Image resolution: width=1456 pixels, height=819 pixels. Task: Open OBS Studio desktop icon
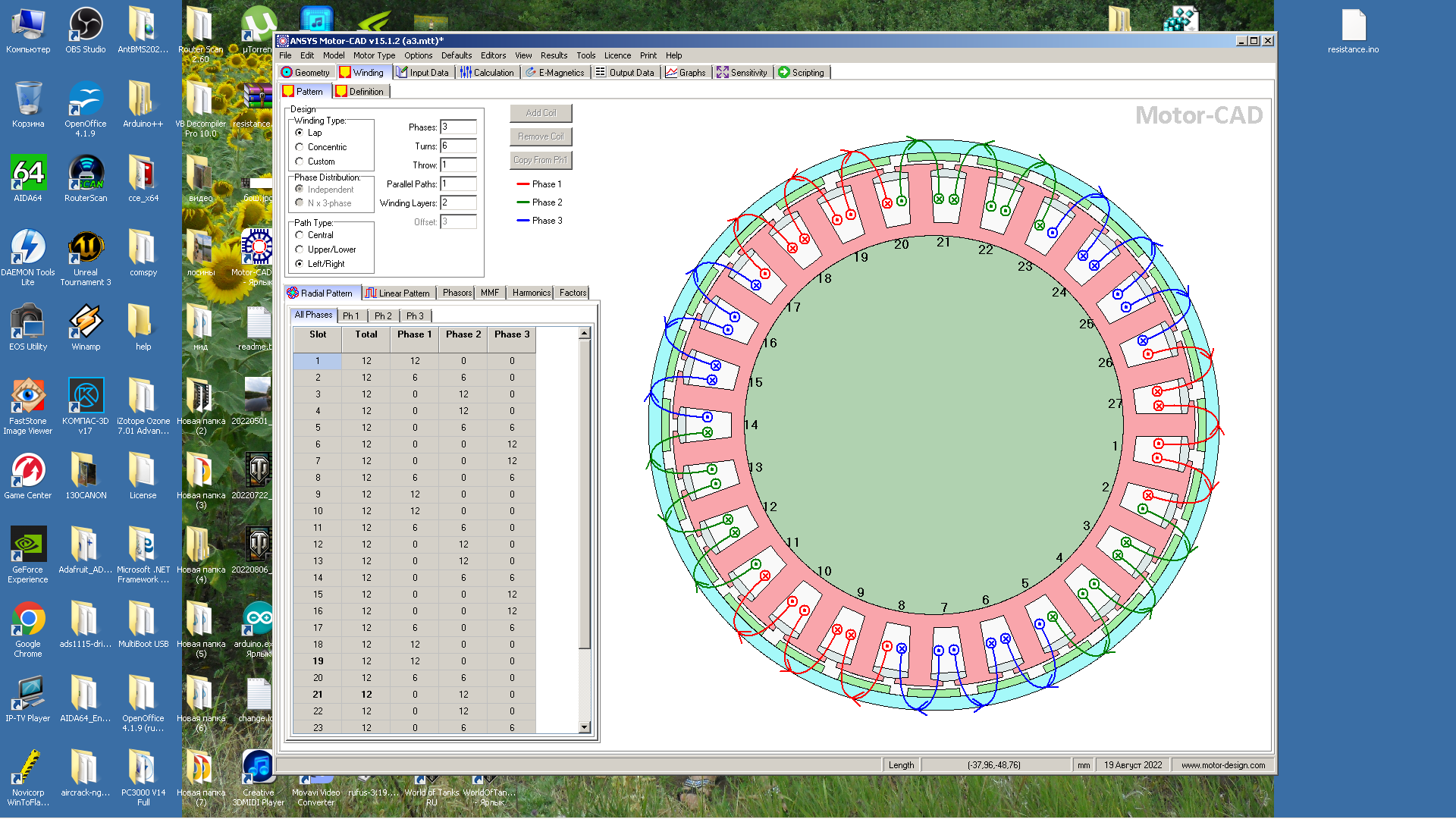point(85,30)
